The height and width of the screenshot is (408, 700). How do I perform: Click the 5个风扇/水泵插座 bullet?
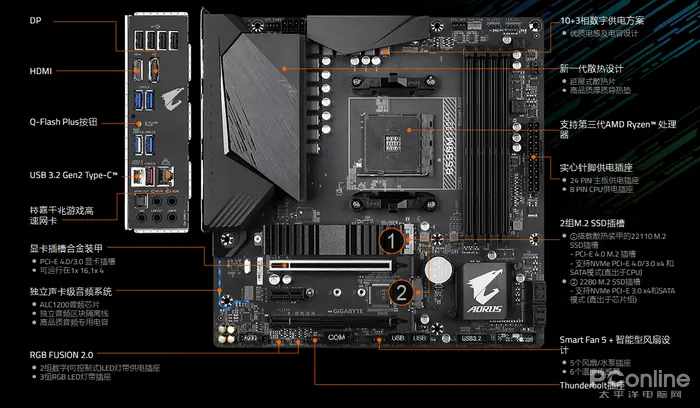(x=600, y=363)
